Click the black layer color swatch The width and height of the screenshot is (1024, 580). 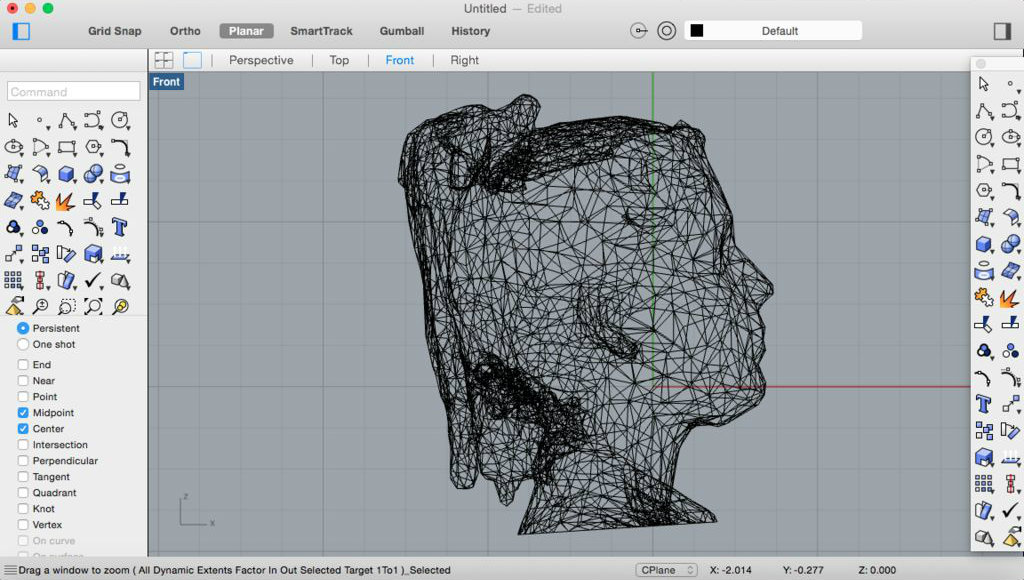click(697, 31)
